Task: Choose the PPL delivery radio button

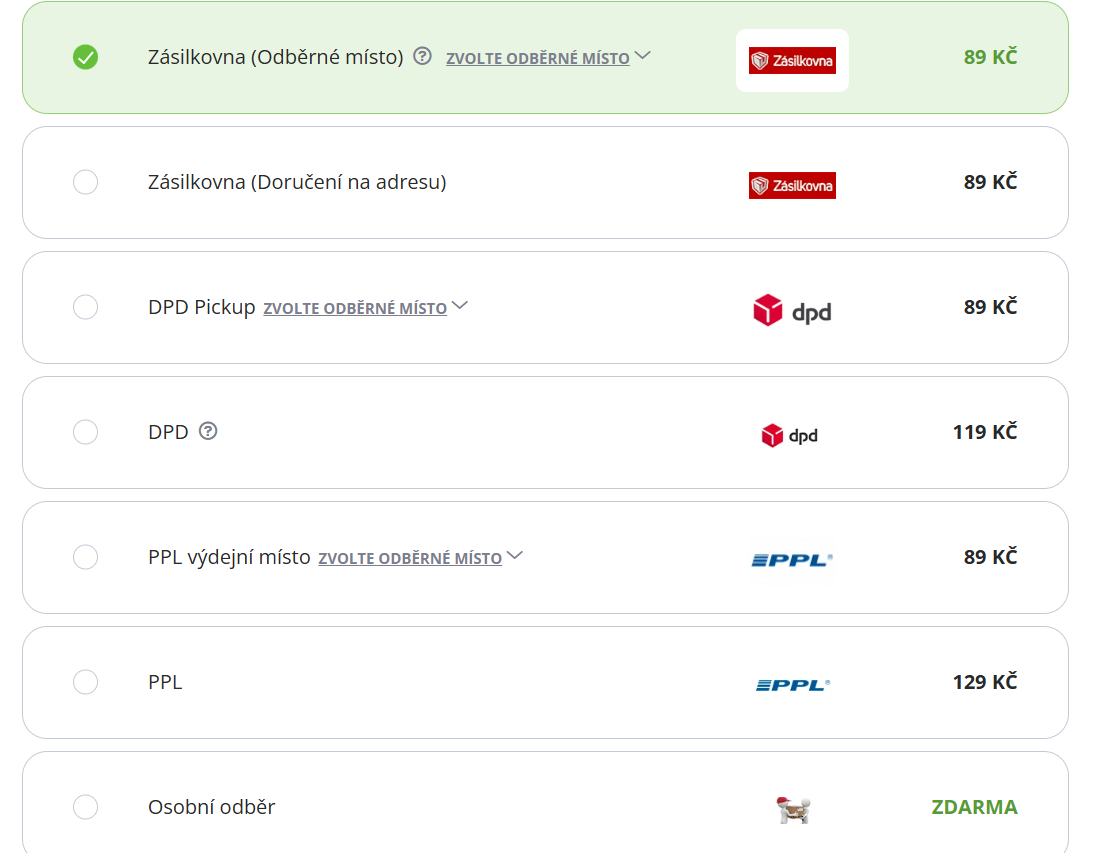Action: coord(86,682)
